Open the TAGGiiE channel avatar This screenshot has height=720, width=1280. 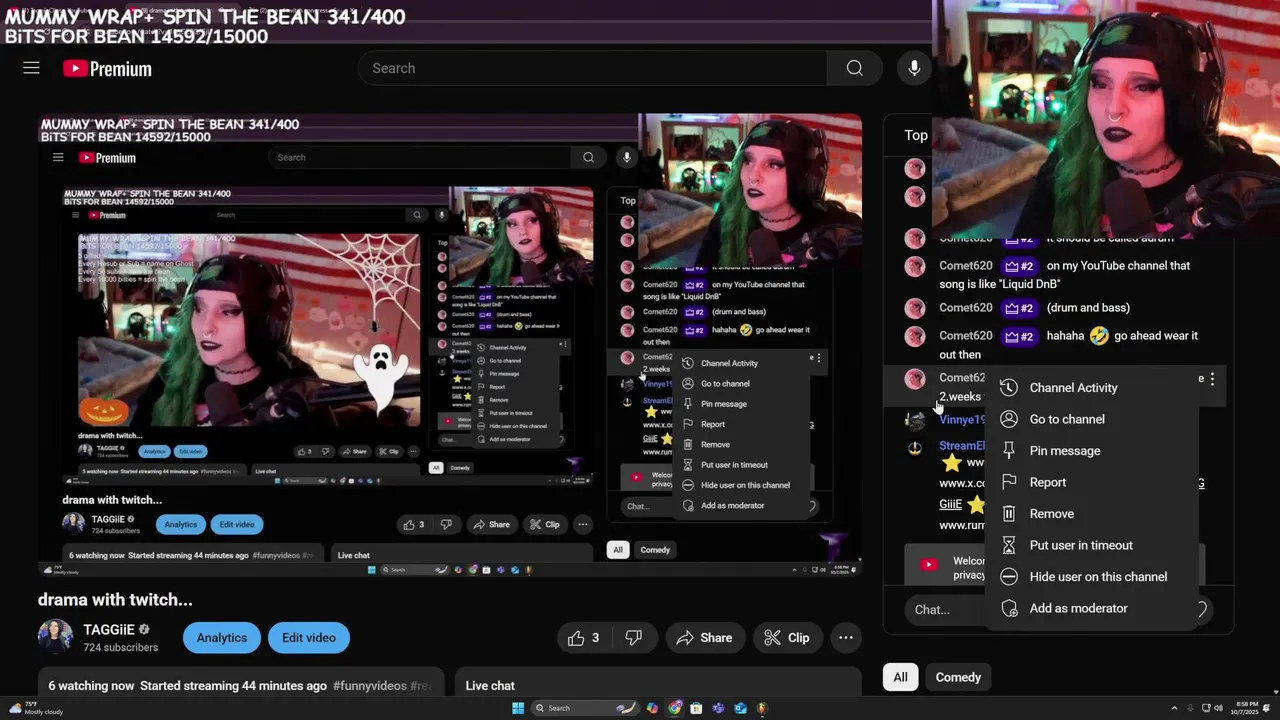(55, 637)
